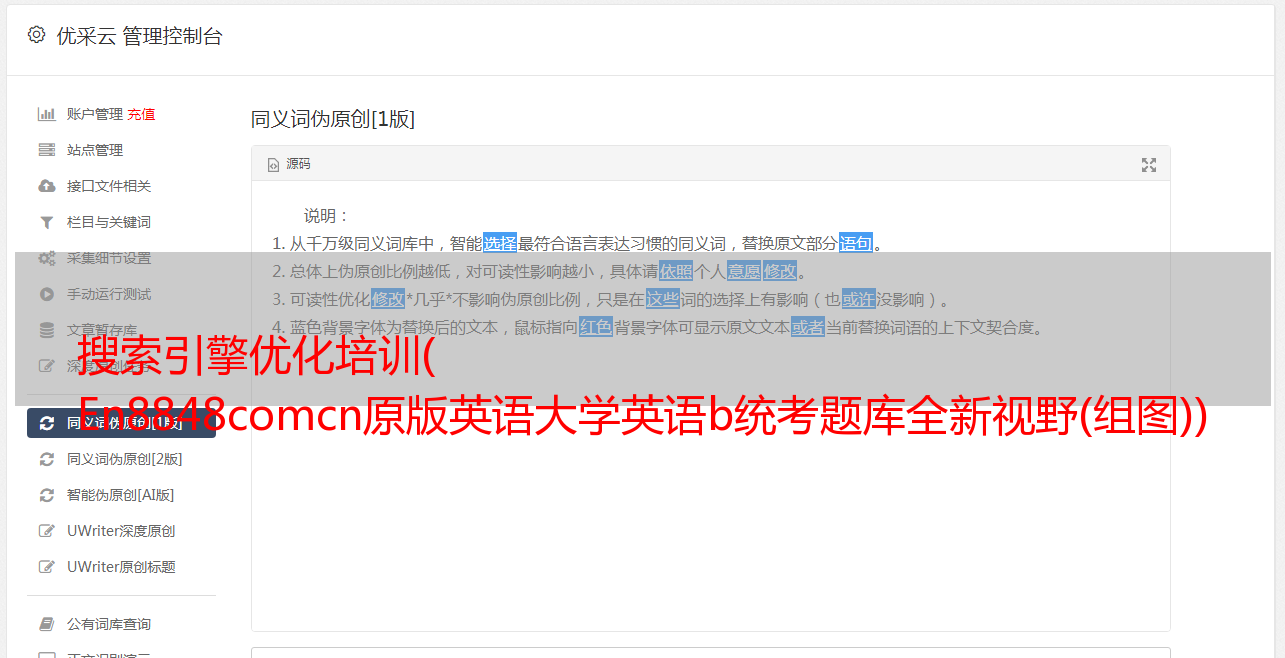
Task: Click the refresh icon beside 智能伪原创[AI版]
Action: (x=46, y=495)
